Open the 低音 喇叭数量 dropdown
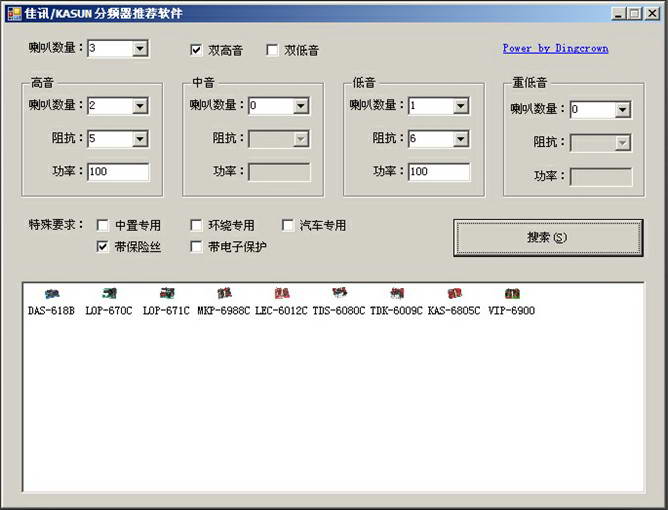The height and width of the screenshot is (510, 668). [x=460, y=106]
